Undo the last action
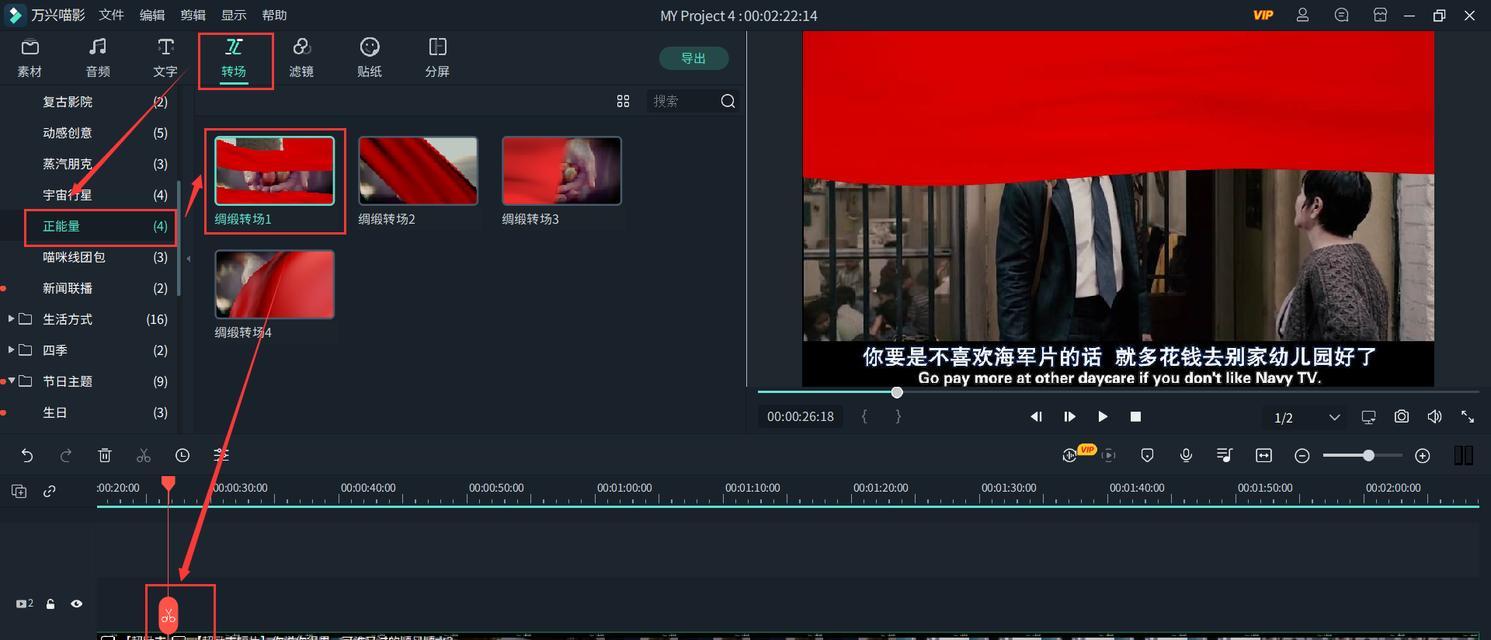The height and width of the screenshot is (640, 1491). click(x=27, y=455)
